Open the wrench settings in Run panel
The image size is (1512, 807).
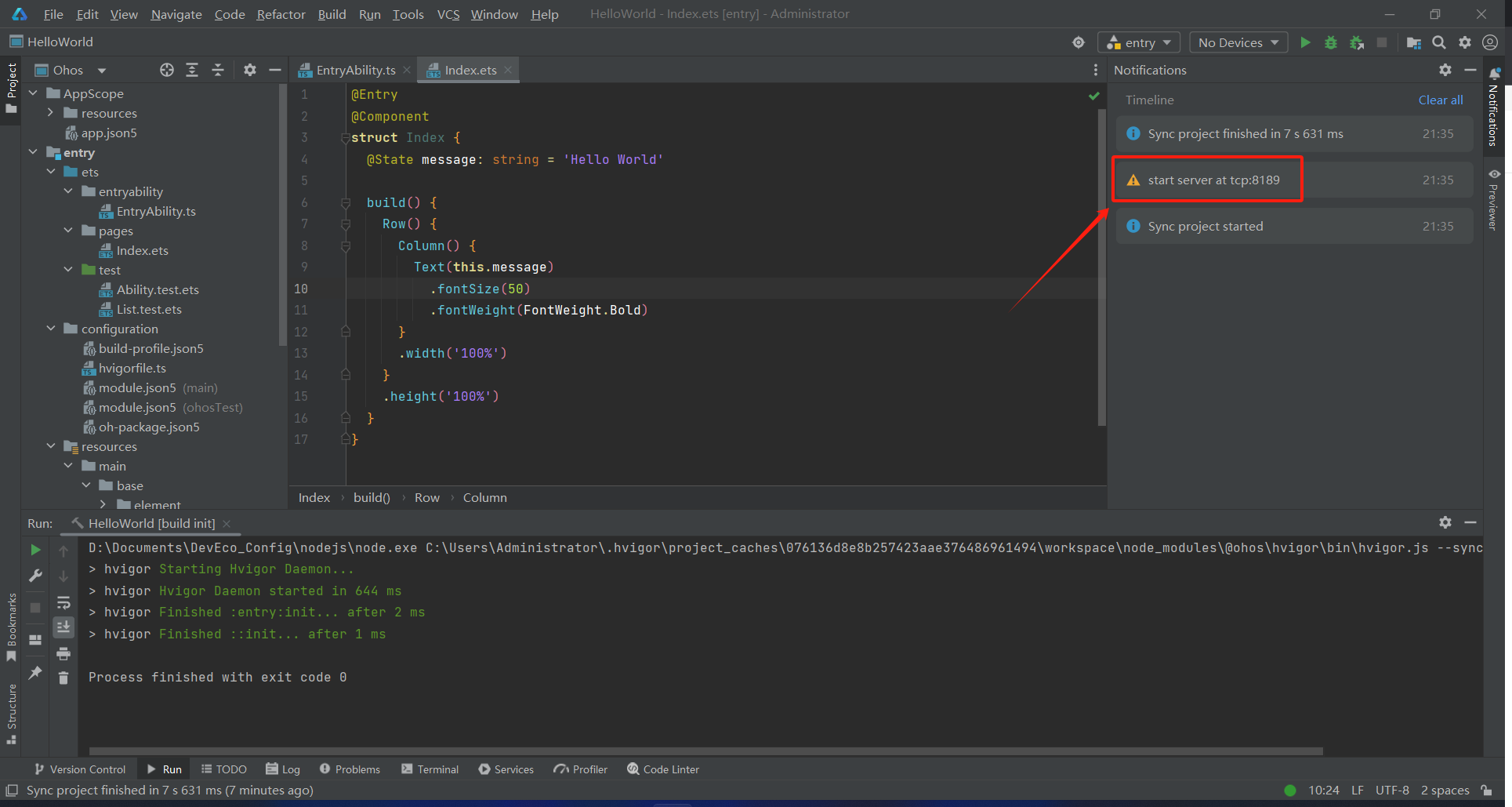tap(35, 576)
